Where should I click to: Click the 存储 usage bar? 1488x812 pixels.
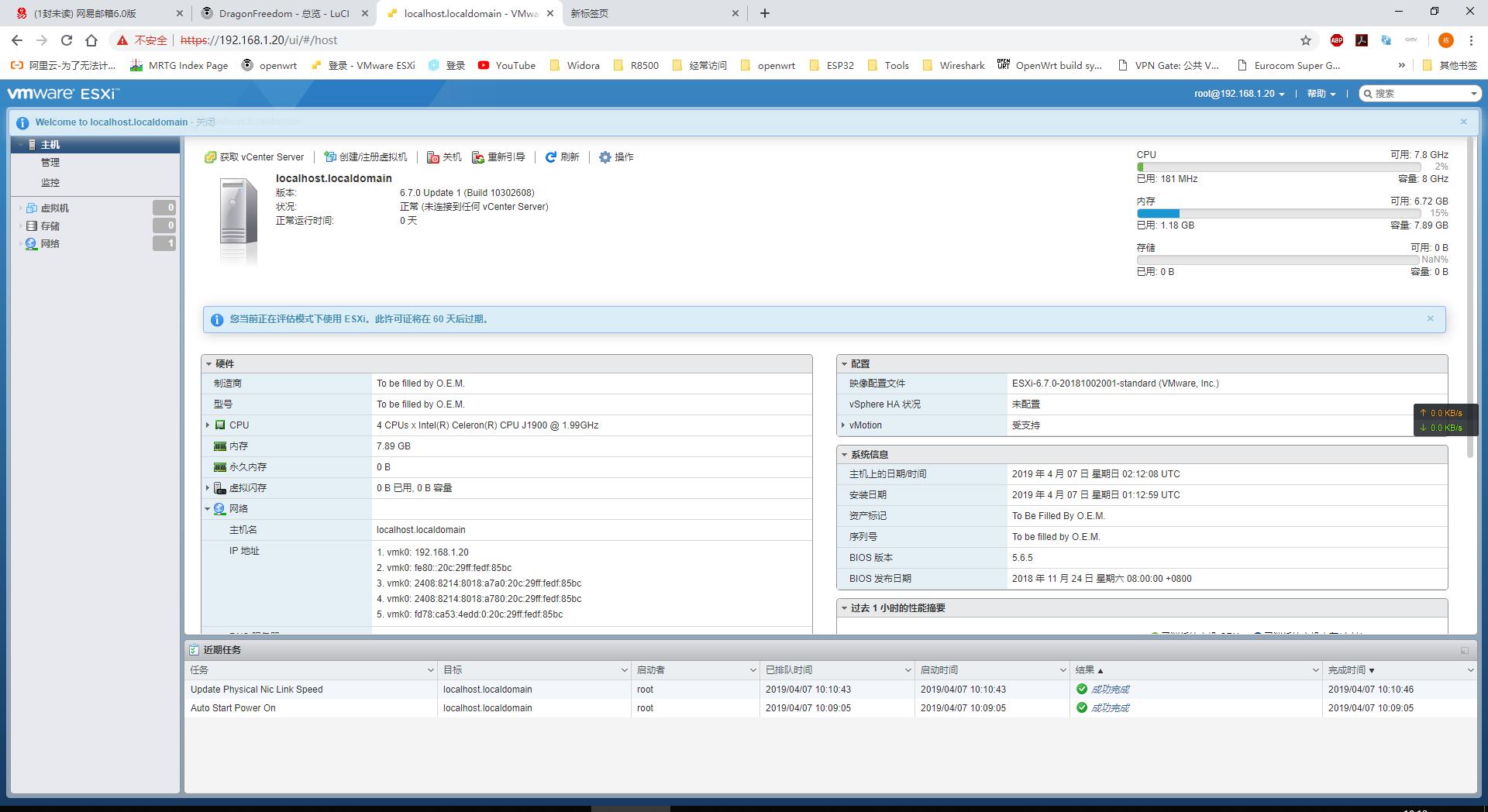[x=1279, y=260]
